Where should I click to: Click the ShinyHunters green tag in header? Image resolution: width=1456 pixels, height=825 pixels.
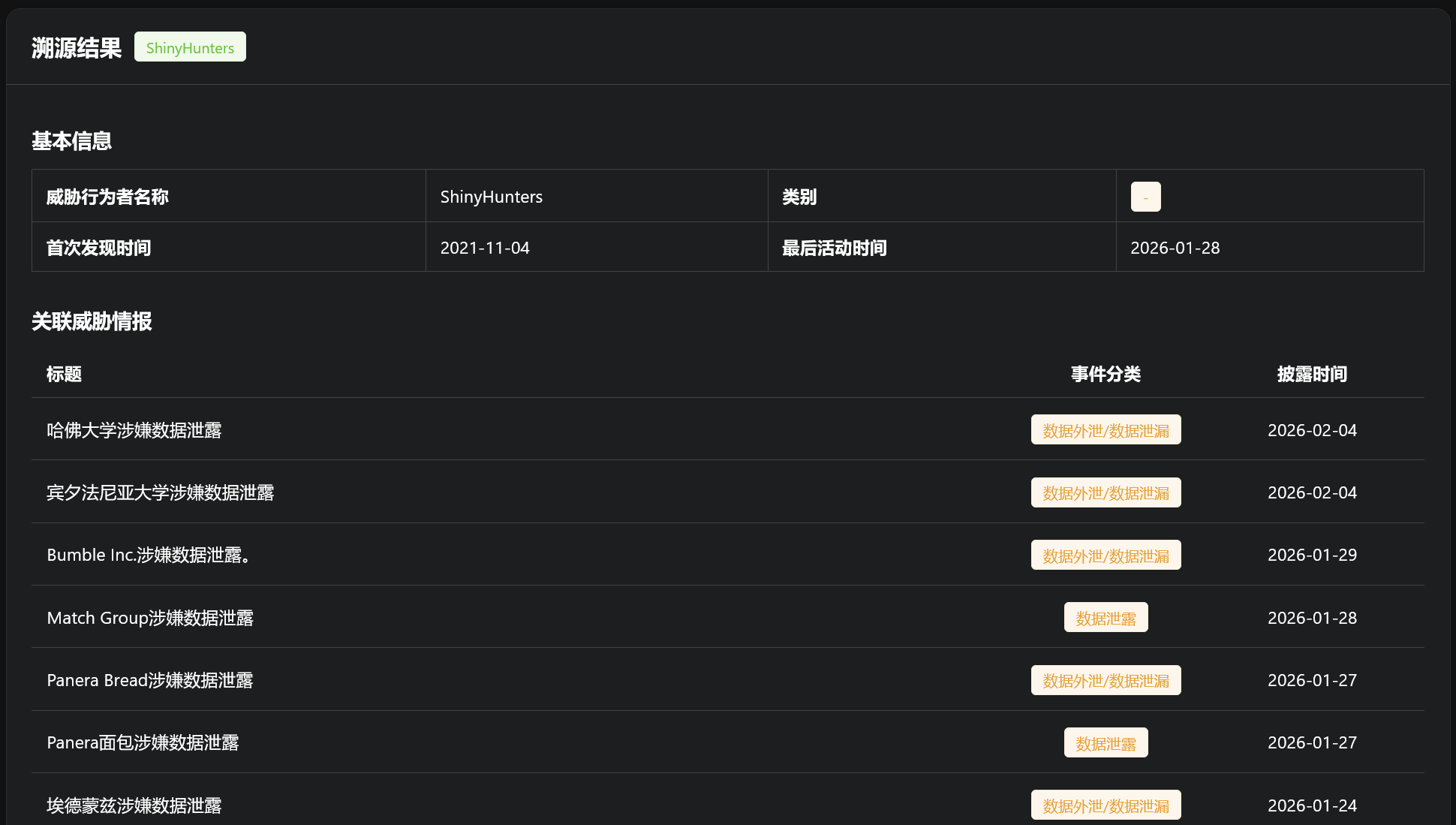190,47
